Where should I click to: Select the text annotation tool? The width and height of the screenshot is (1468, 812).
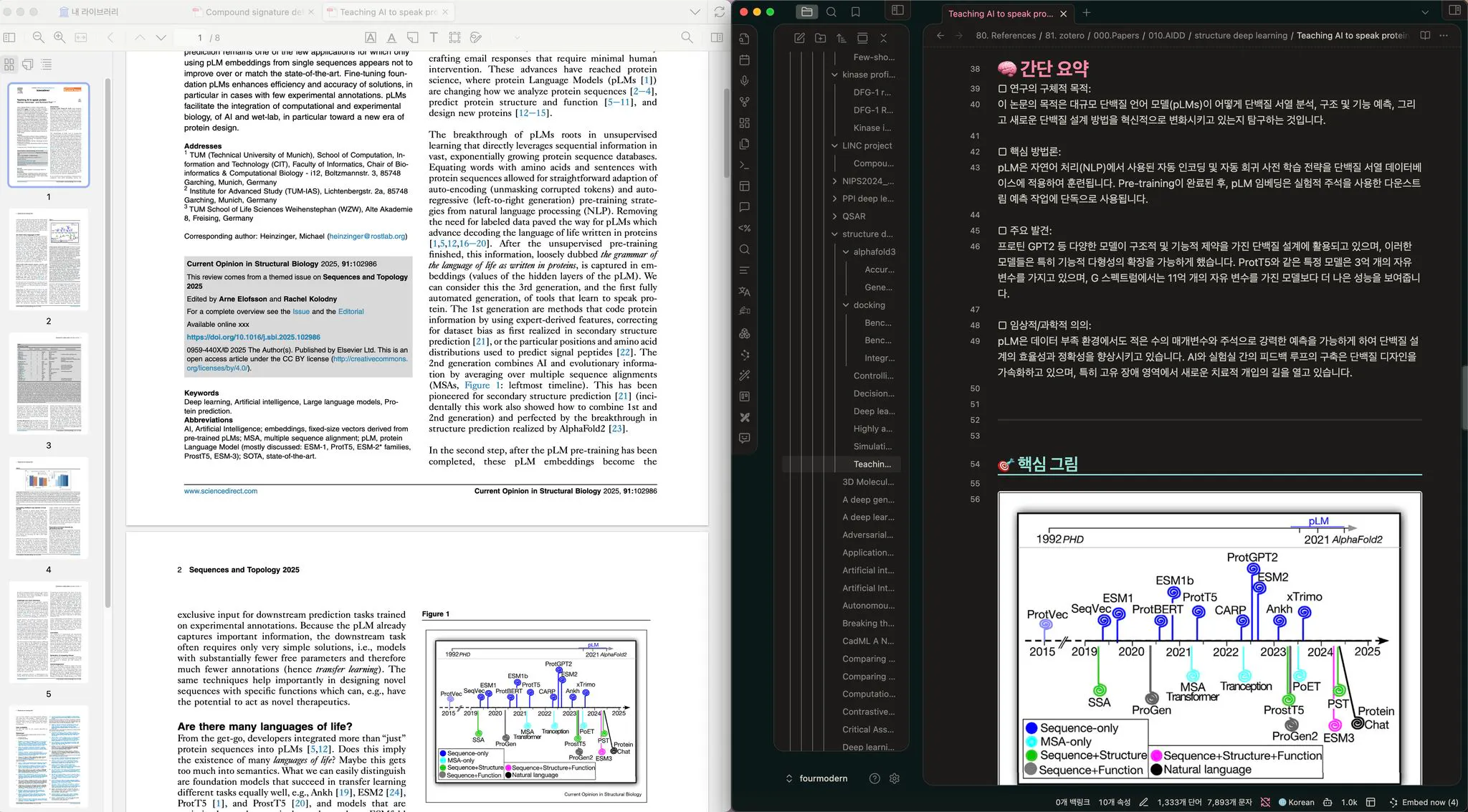434,37
